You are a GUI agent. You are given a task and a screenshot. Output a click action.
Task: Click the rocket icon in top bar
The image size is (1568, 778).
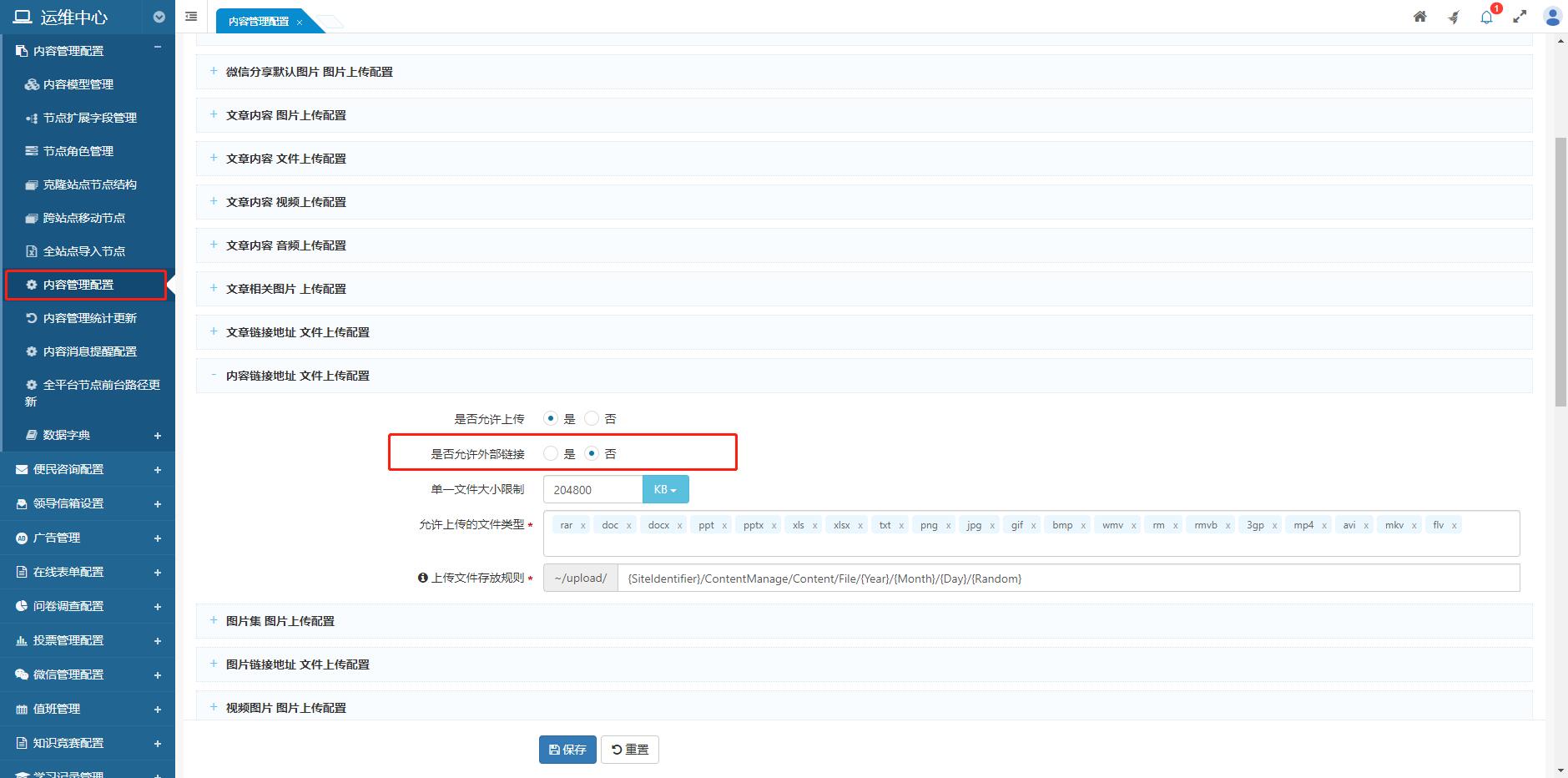pyautogui.click(x=1453, y=17)
